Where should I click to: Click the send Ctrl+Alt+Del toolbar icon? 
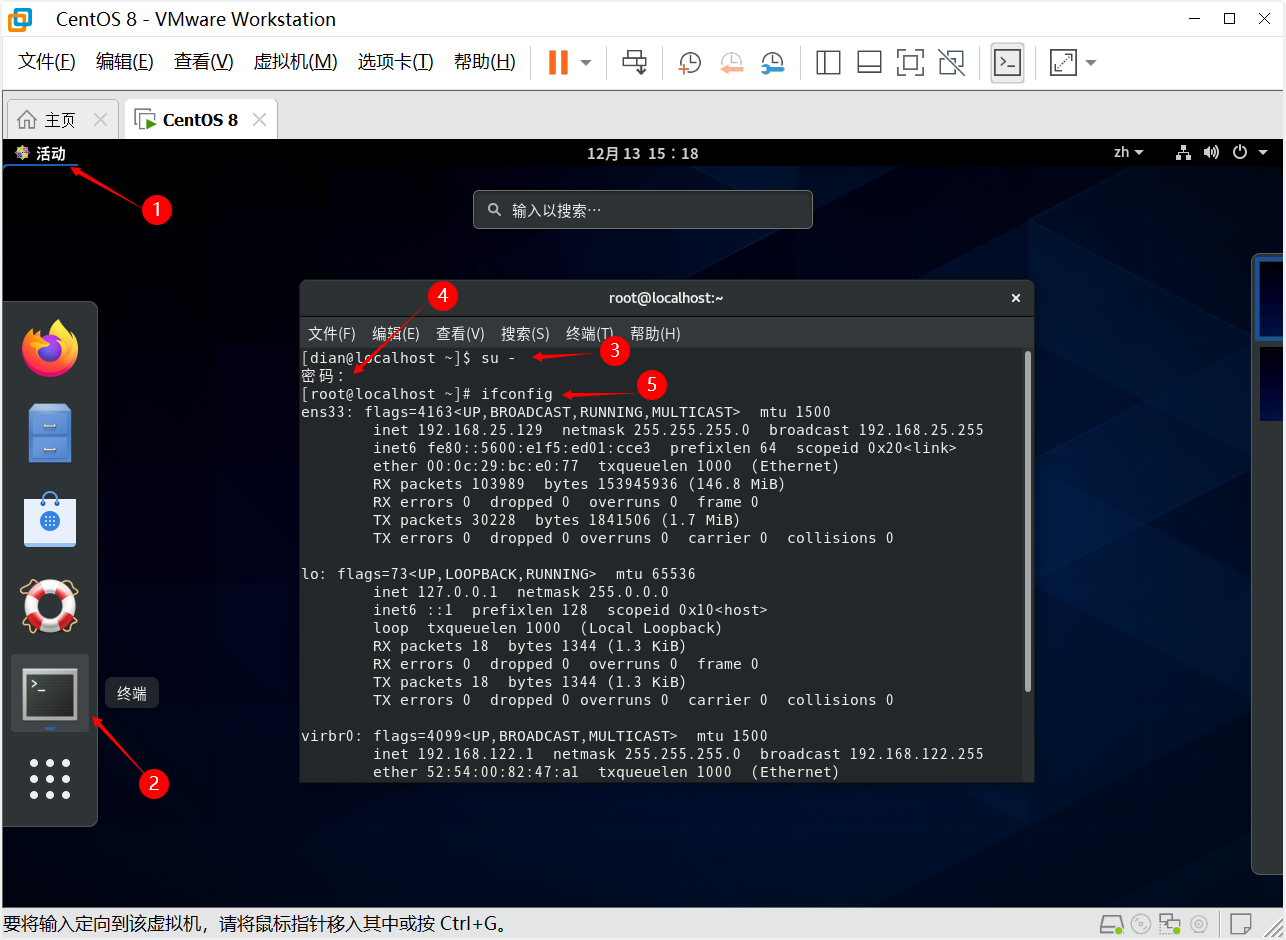point(635,62)
